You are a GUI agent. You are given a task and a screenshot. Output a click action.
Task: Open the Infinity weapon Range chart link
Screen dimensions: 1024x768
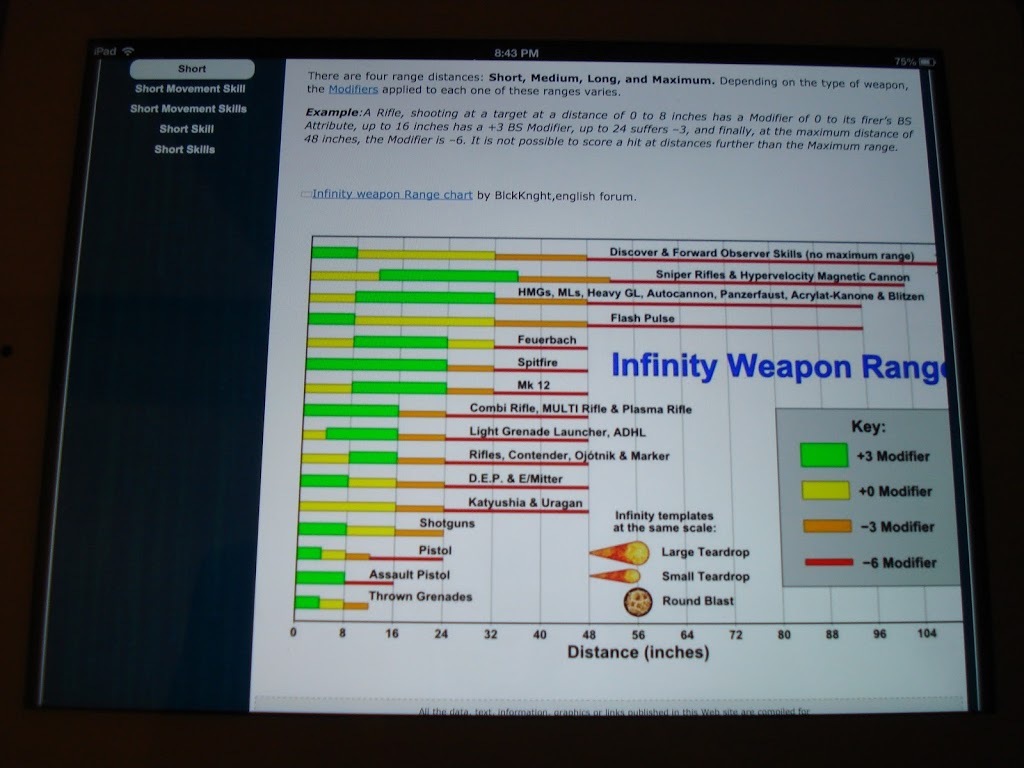(392, 195)
